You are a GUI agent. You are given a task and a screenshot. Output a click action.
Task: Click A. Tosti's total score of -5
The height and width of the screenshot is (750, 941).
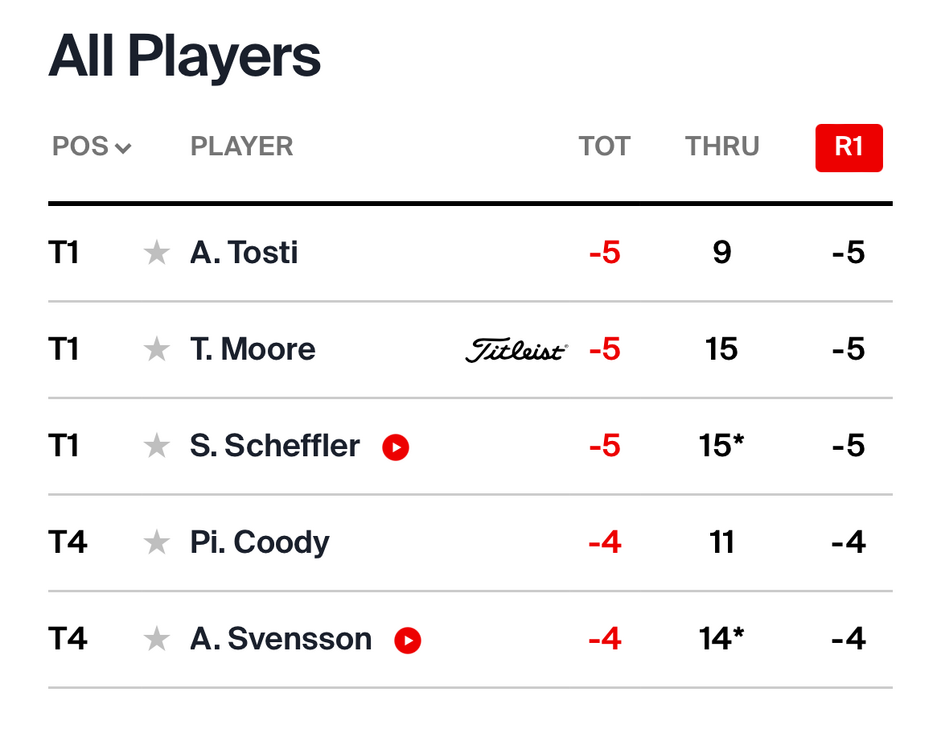(605, 253)
